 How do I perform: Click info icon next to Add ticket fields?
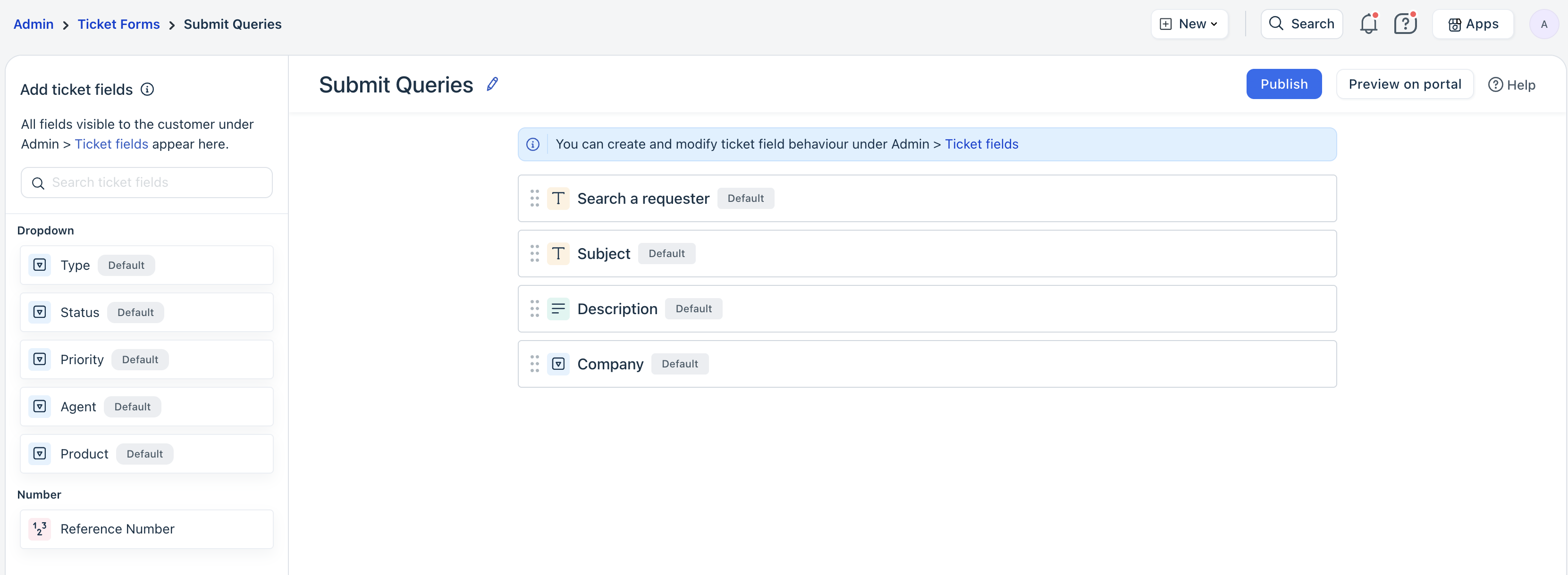point(147,90)
